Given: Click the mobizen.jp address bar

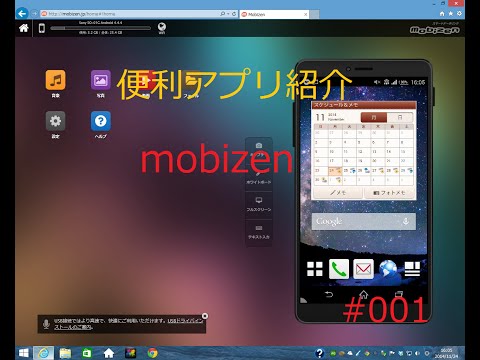Looking at the screenshot, I should [130, 14].
